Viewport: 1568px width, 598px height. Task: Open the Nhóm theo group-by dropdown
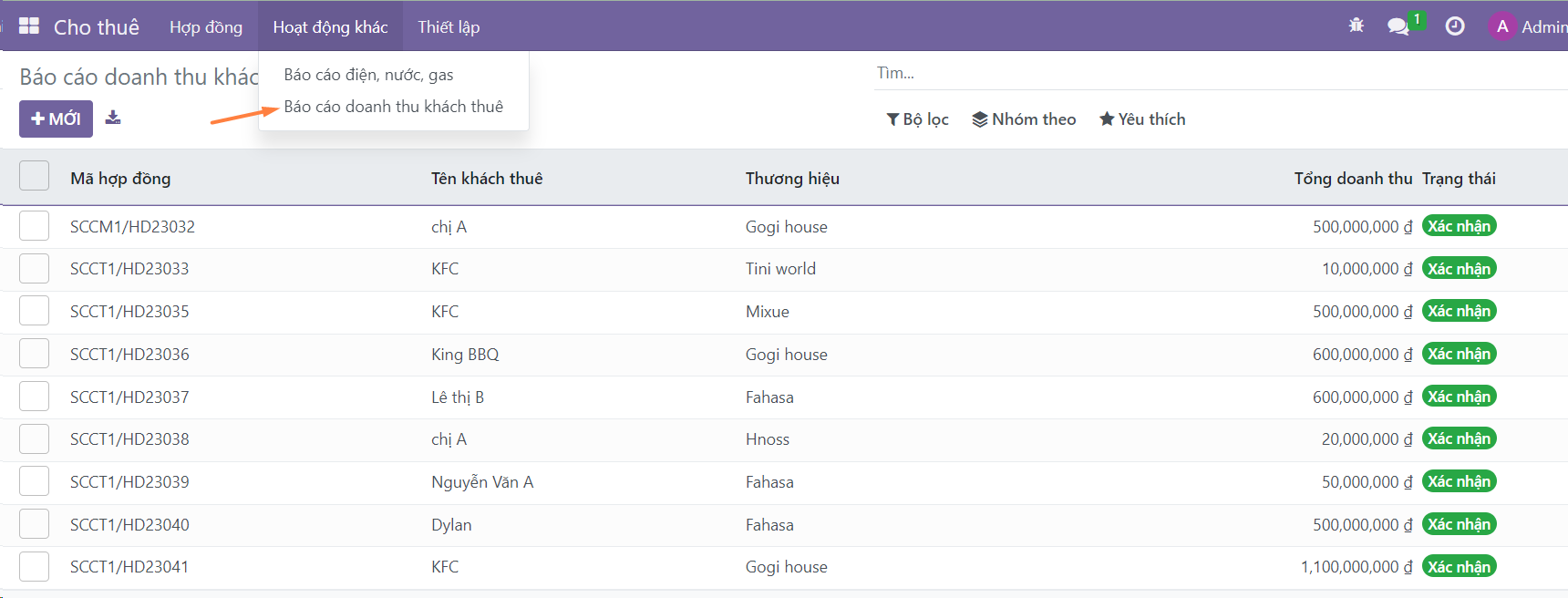(x=1024, y=119)
